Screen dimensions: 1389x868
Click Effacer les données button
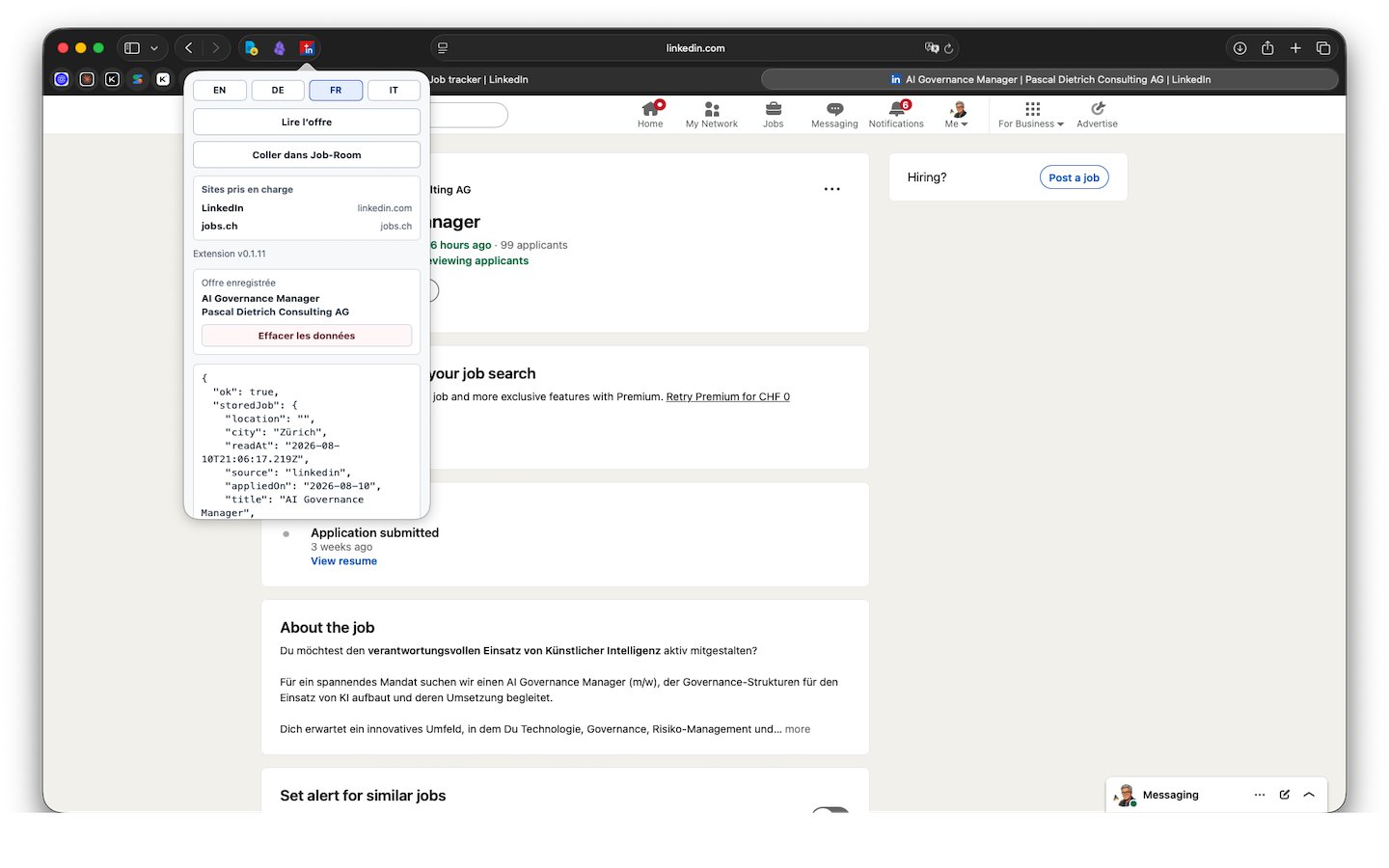click(307, 336)
